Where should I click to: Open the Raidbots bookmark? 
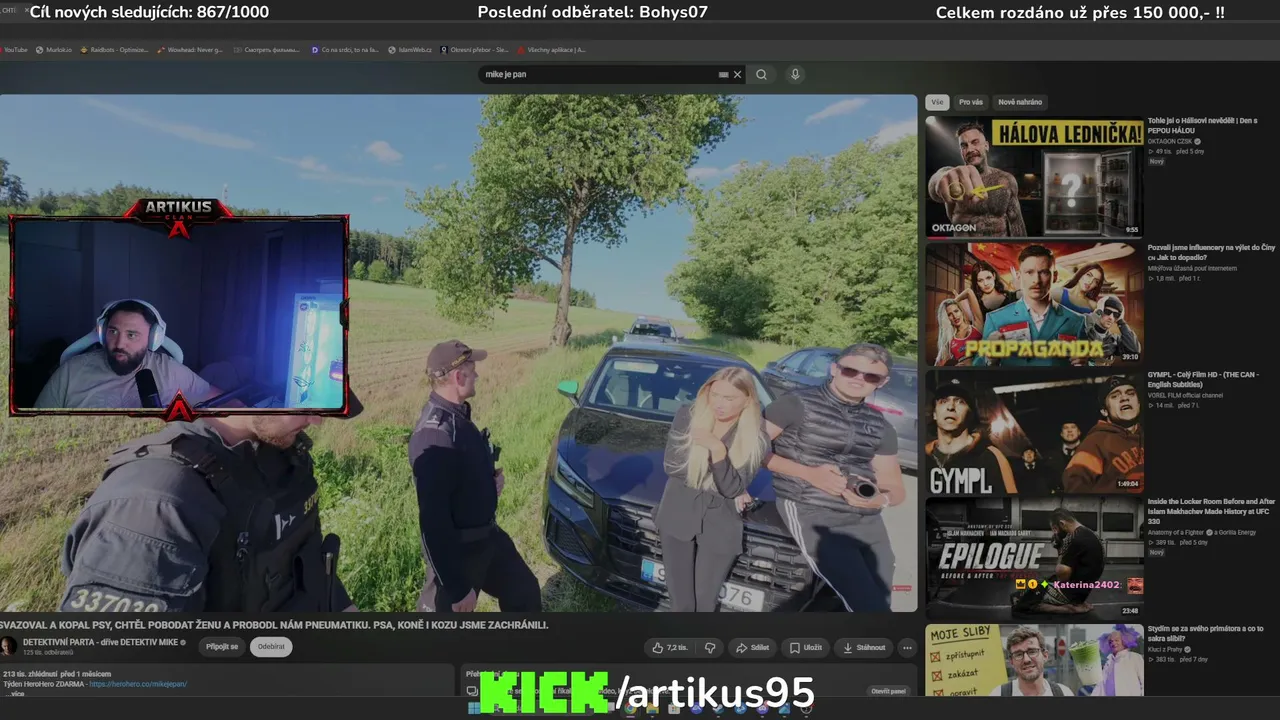click(113, 49)
